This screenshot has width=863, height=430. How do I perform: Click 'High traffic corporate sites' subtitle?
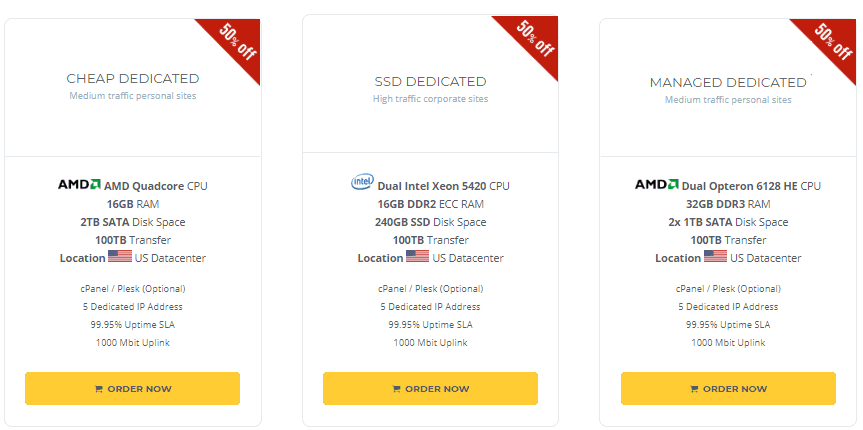[x=430, y=99]
